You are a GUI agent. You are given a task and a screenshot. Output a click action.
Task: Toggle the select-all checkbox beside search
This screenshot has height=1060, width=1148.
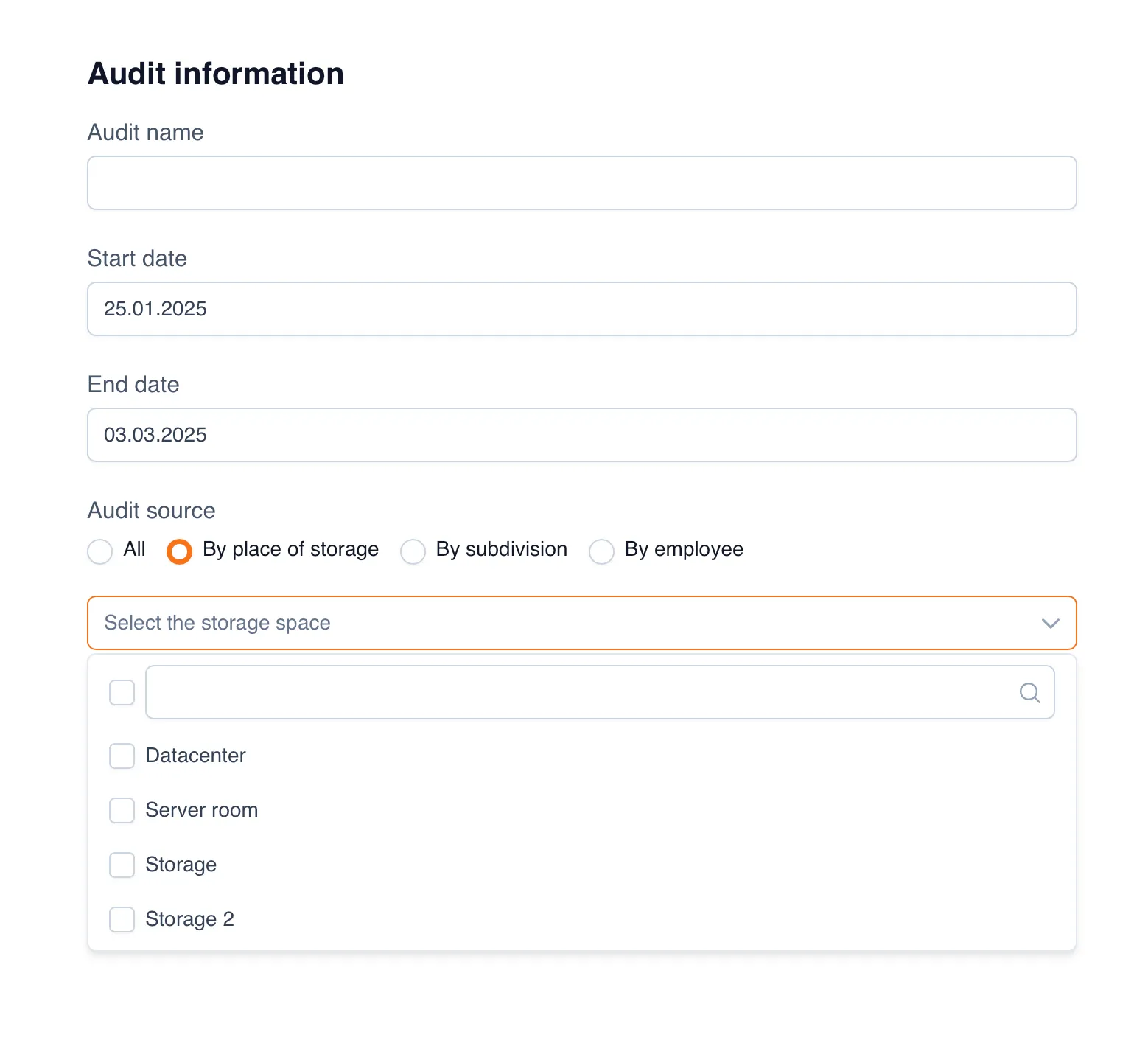pyautogui.click(x=122, y=693)
